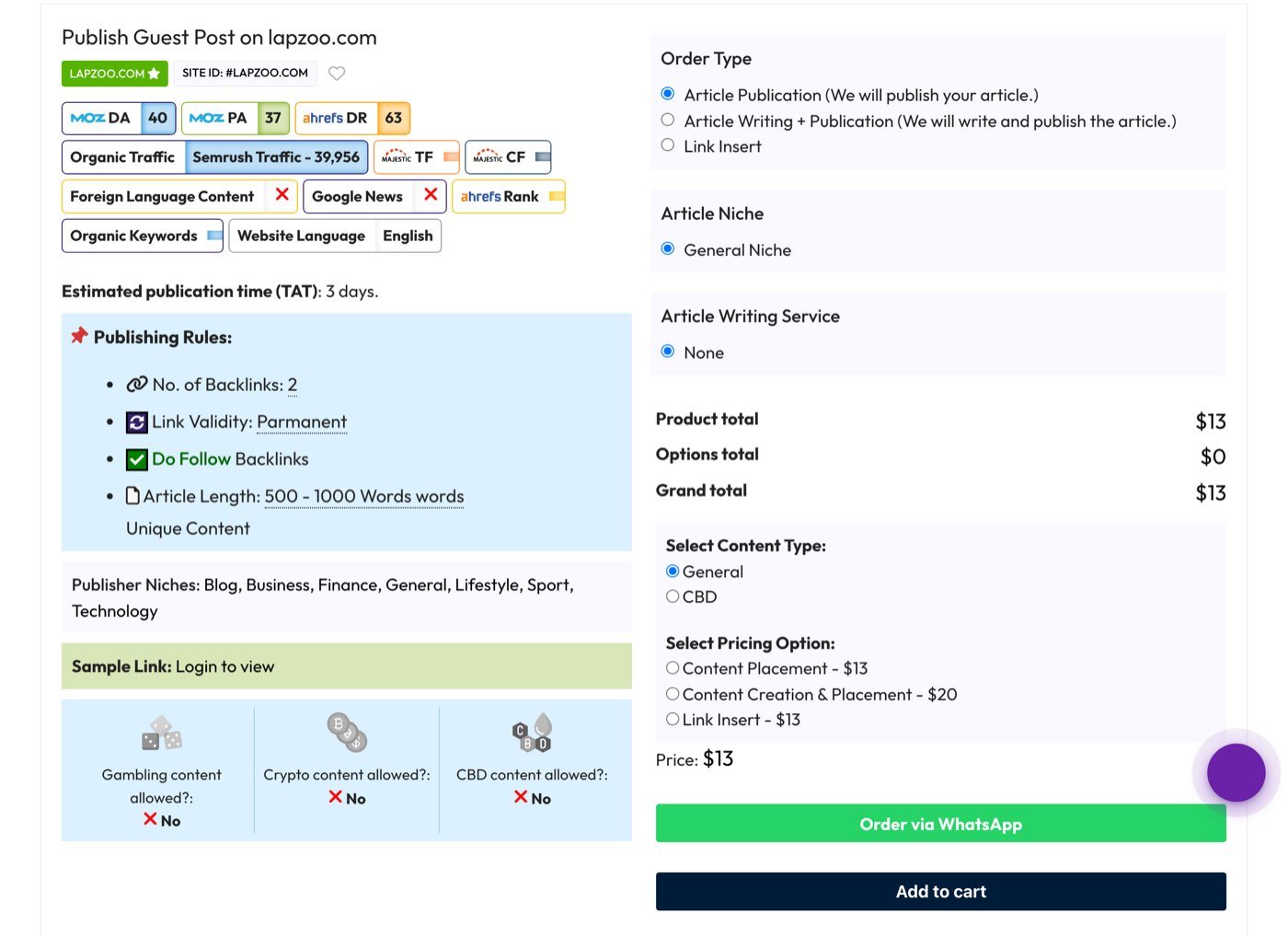
Task: Click the crypto coins icon
Action: click(x=347, y=733)
